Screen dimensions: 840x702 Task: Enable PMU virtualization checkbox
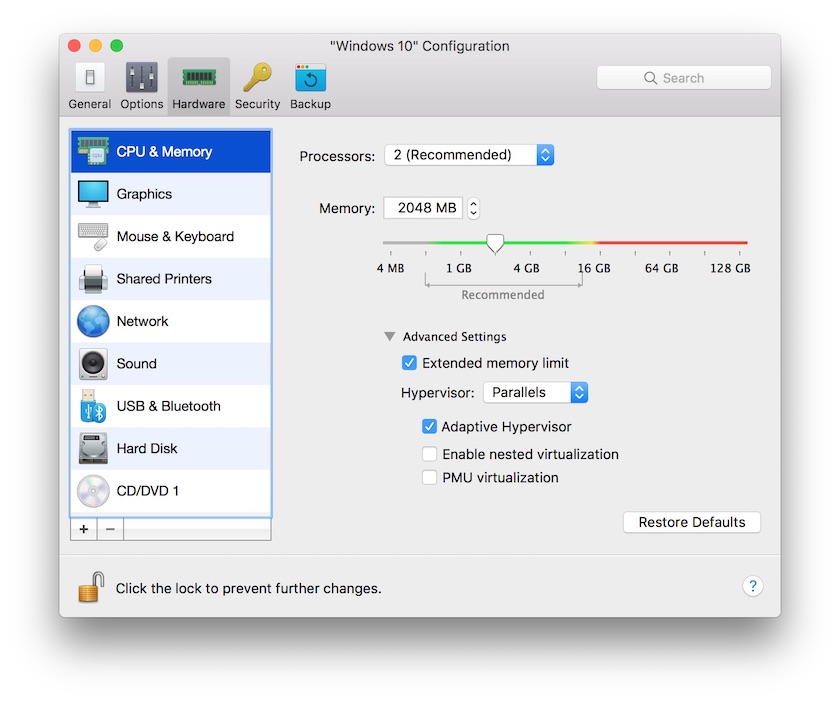point(429,477)
